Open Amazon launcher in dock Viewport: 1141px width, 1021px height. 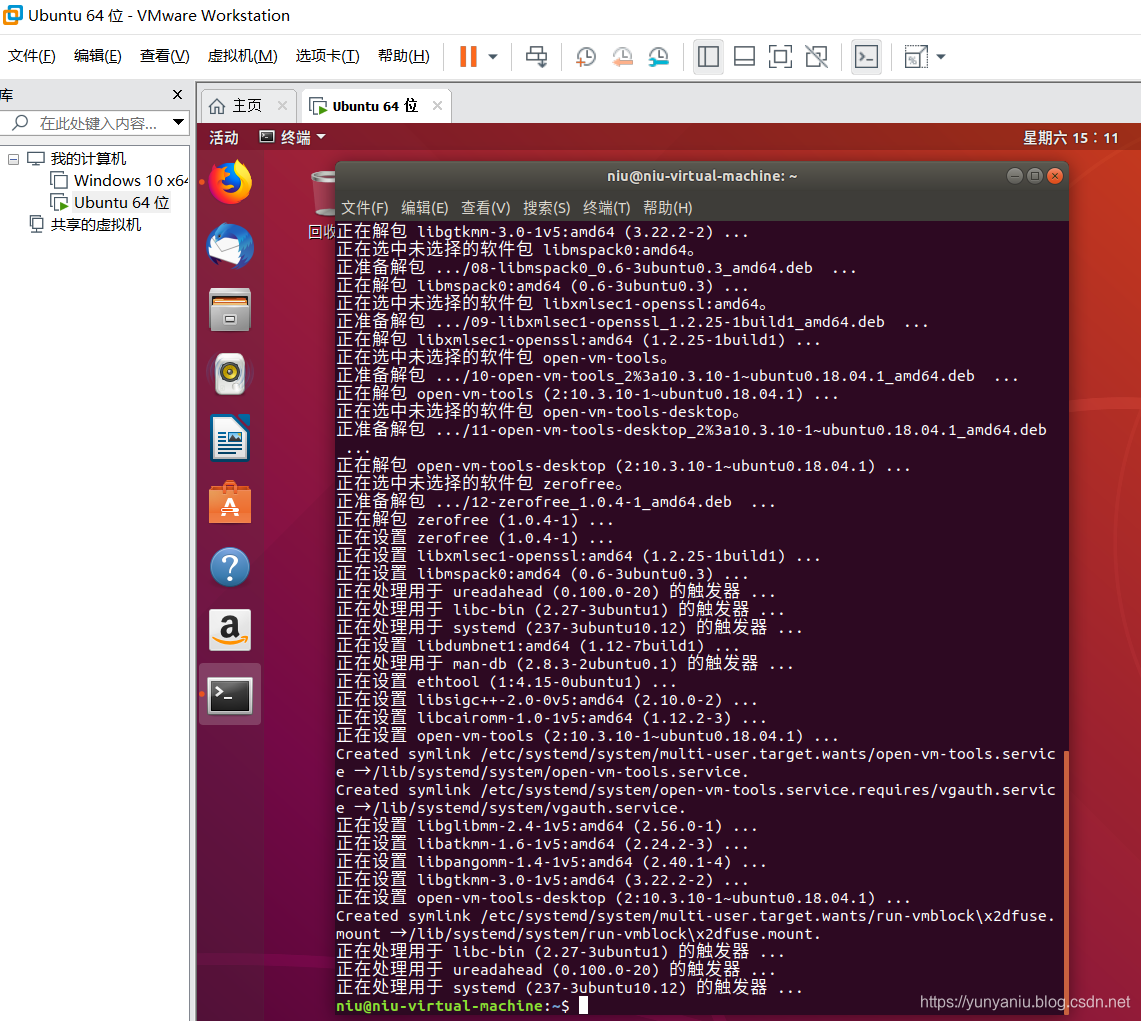(x=230, y=630)
